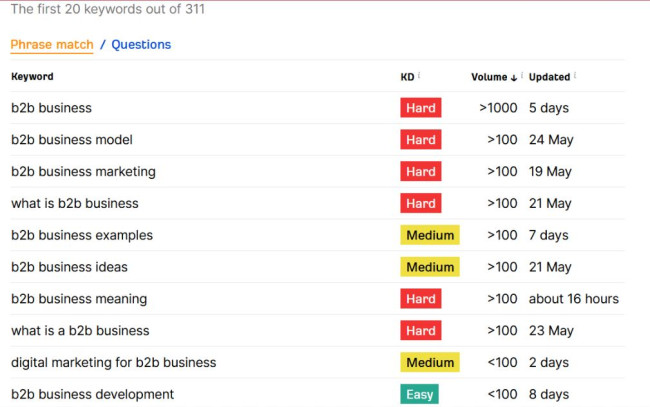650x407 pixels.
Task: Click the Keyword column header
Action: pos(32,77)
